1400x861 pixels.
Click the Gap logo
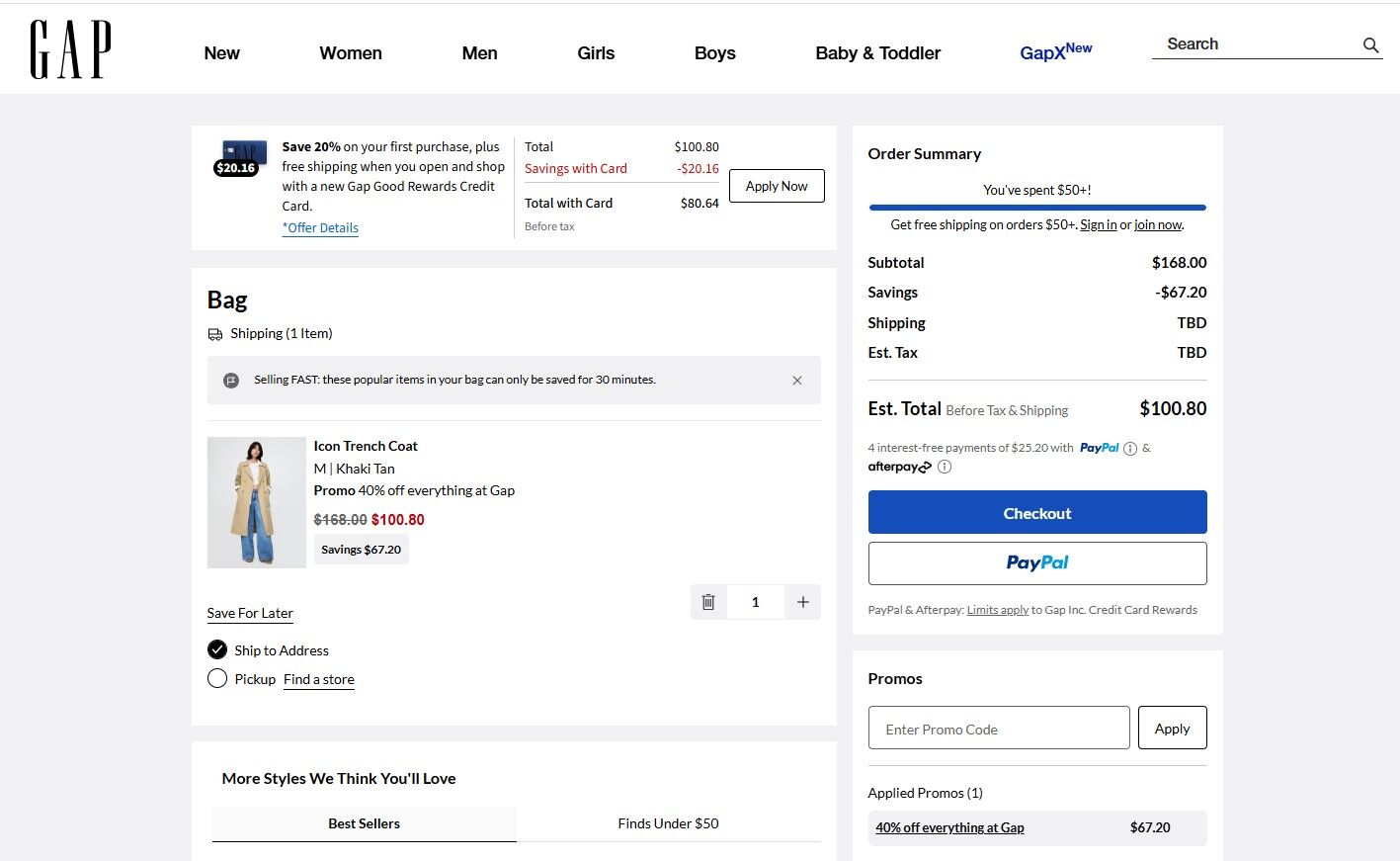(x=70, y=49)
